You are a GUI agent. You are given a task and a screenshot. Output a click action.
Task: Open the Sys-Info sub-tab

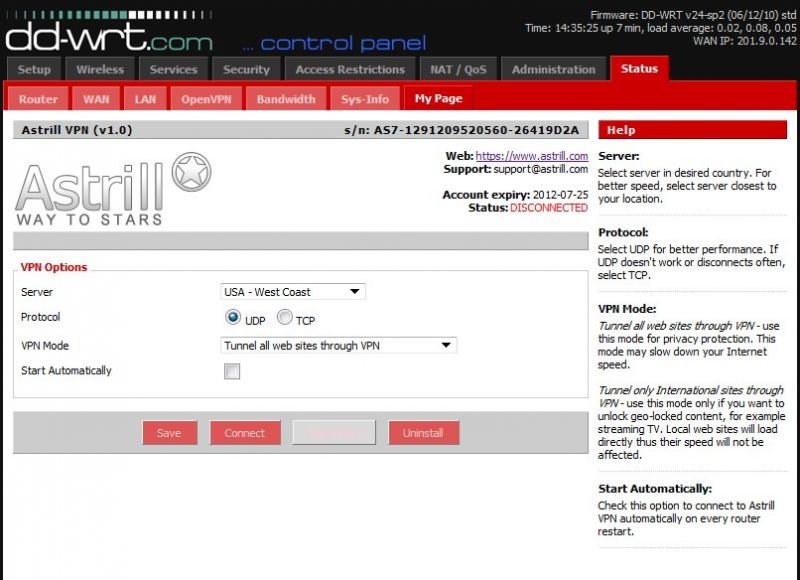pyautogui.click(x=365, y=99)
